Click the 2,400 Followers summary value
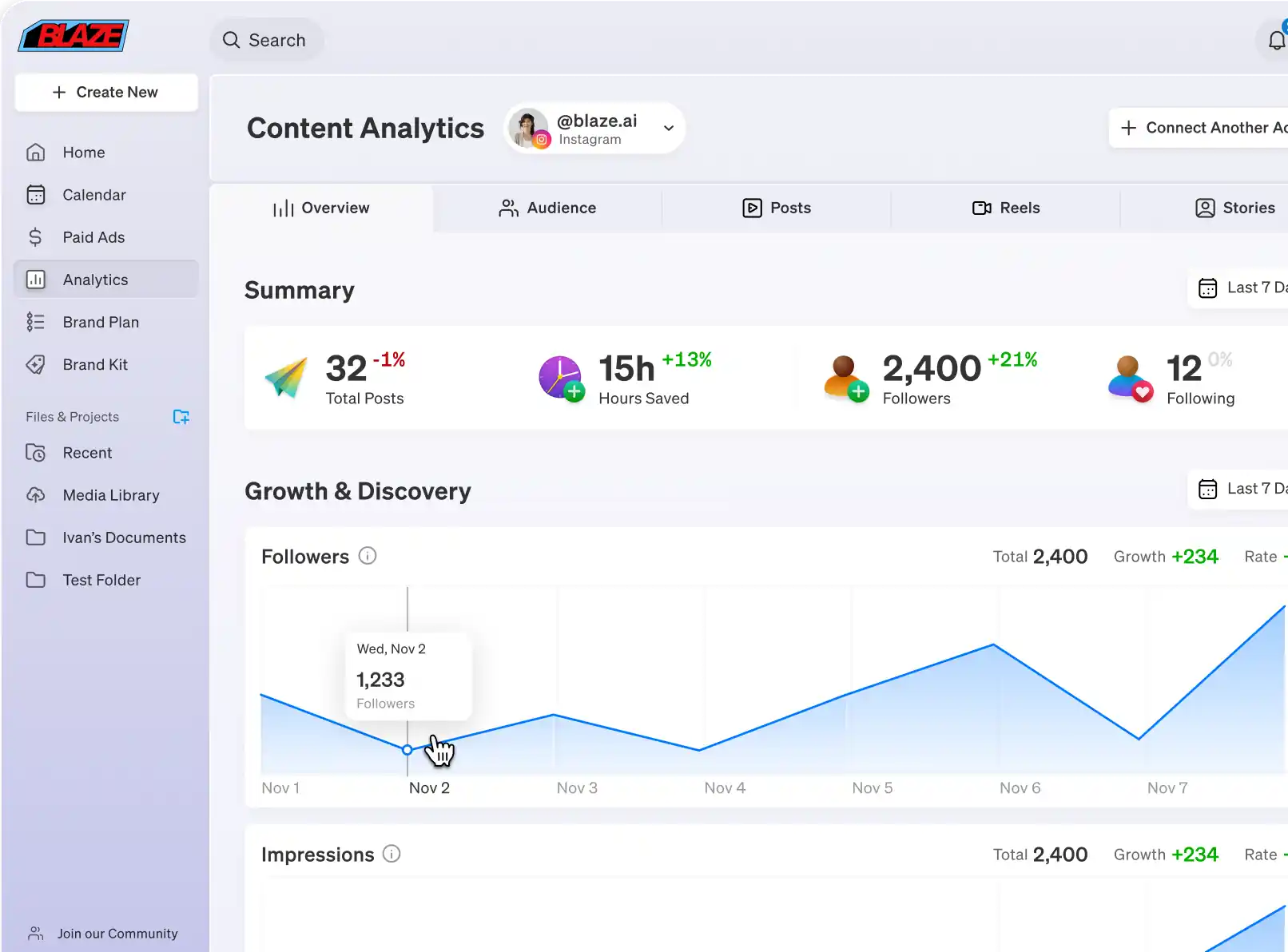 point(932,369)
